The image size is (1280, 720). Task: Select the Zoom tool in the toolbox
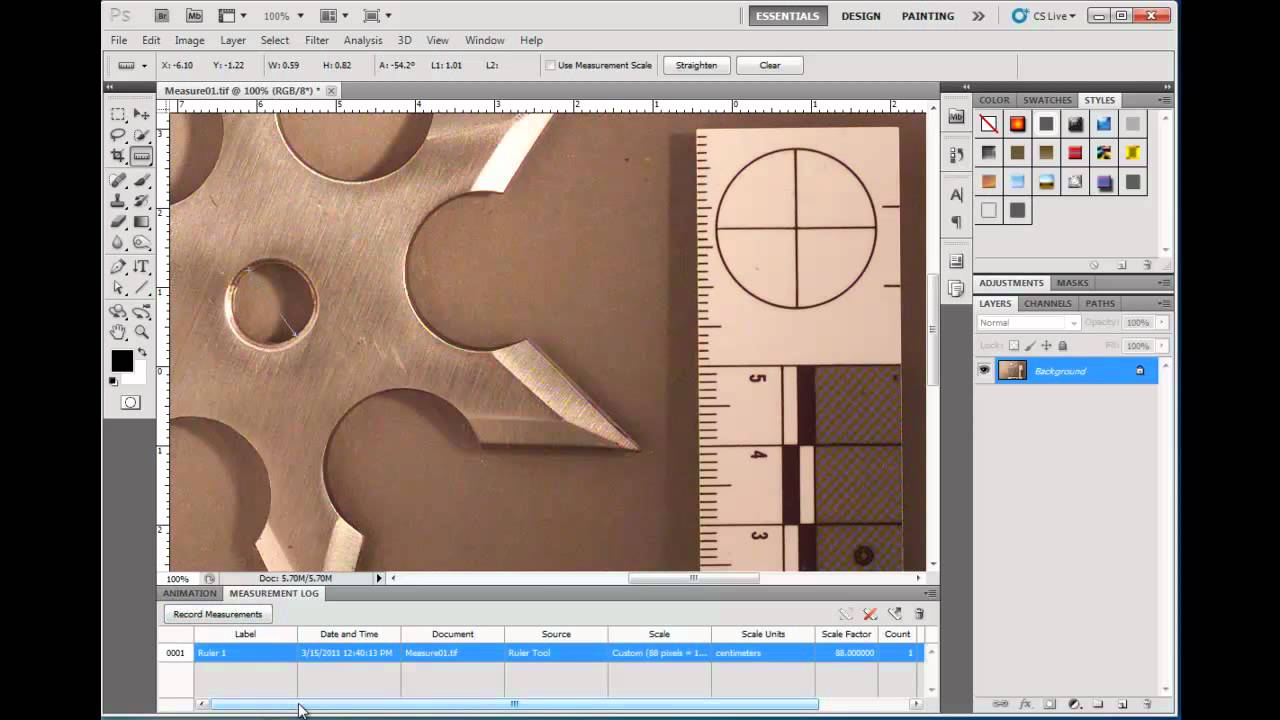pos(142,332)
